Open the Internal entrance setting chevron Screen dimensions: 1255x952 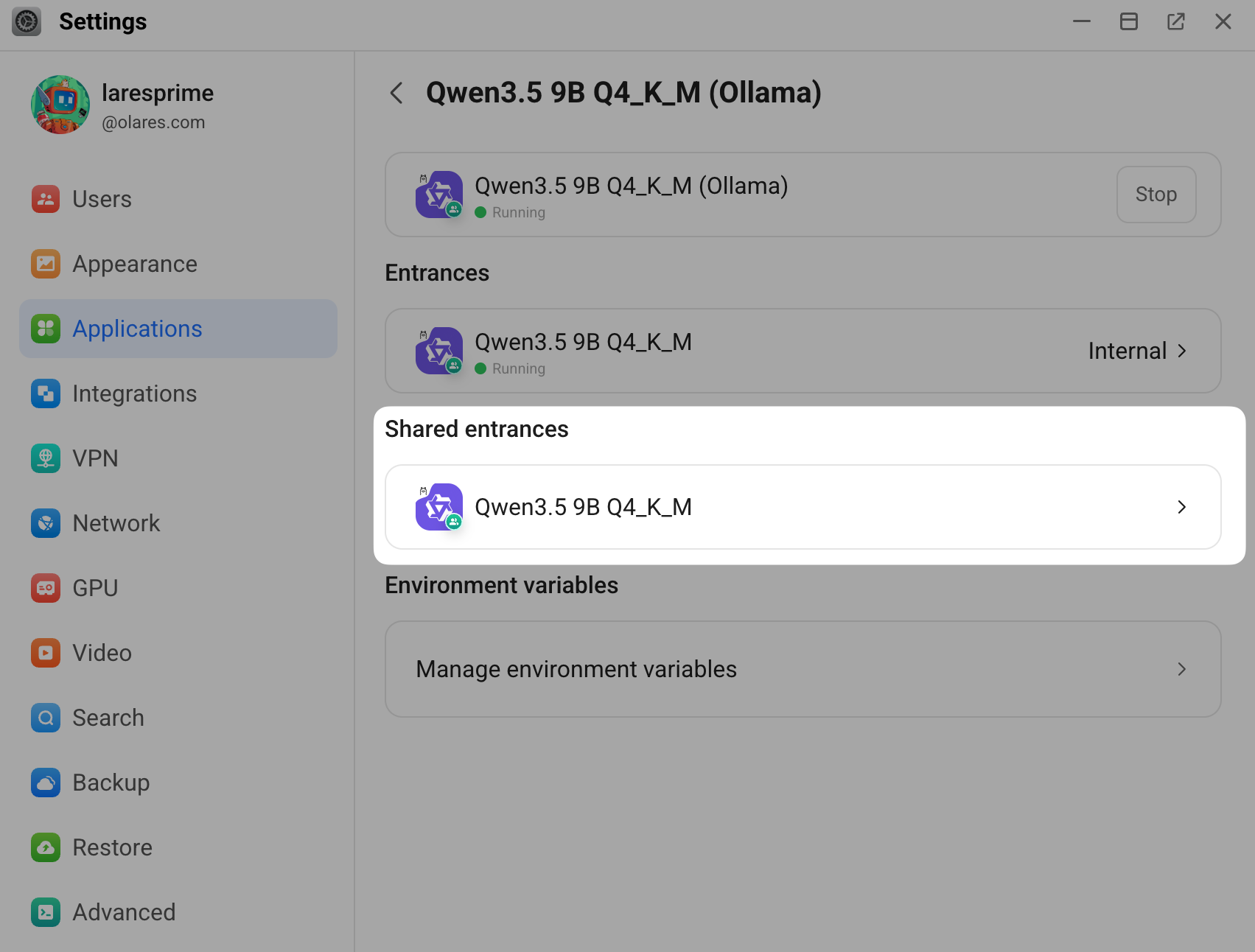pyautogui.click(x=1181, y=351)
